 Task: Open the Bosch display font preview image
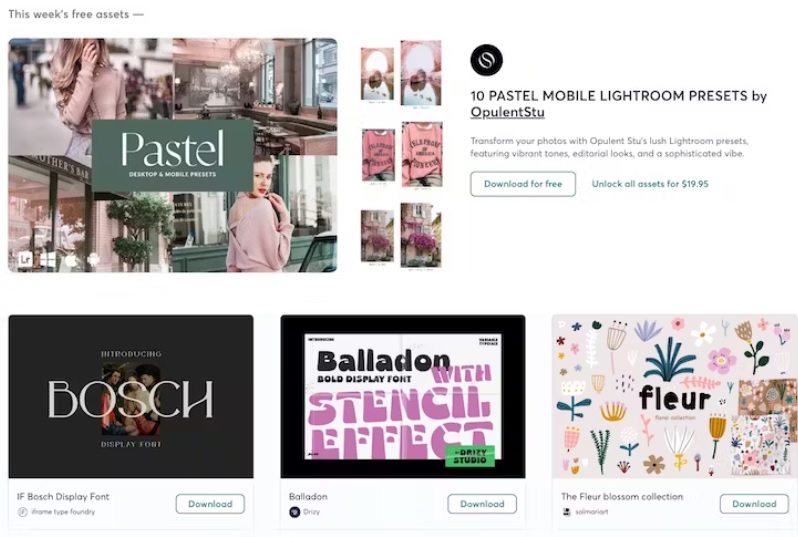point(131,397)
